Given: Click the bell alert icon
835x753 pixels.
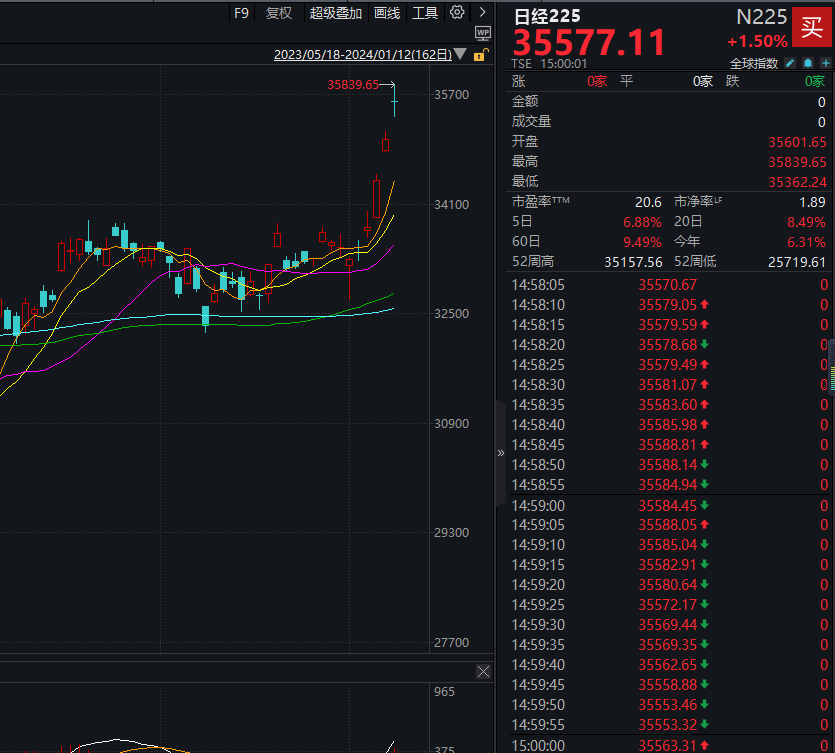Looking at the screenshot, I should point(806,63).
